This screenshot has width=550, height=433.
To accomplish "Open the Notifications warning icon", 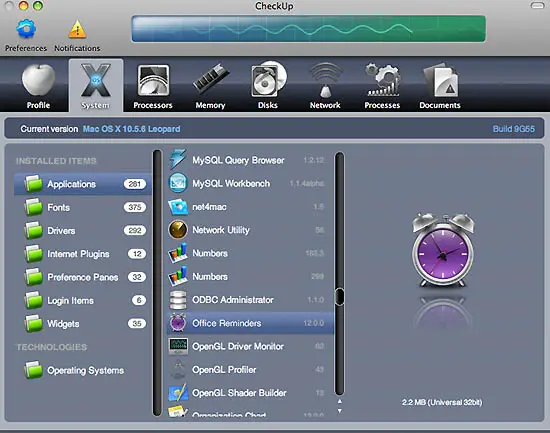I will (77, 29).
